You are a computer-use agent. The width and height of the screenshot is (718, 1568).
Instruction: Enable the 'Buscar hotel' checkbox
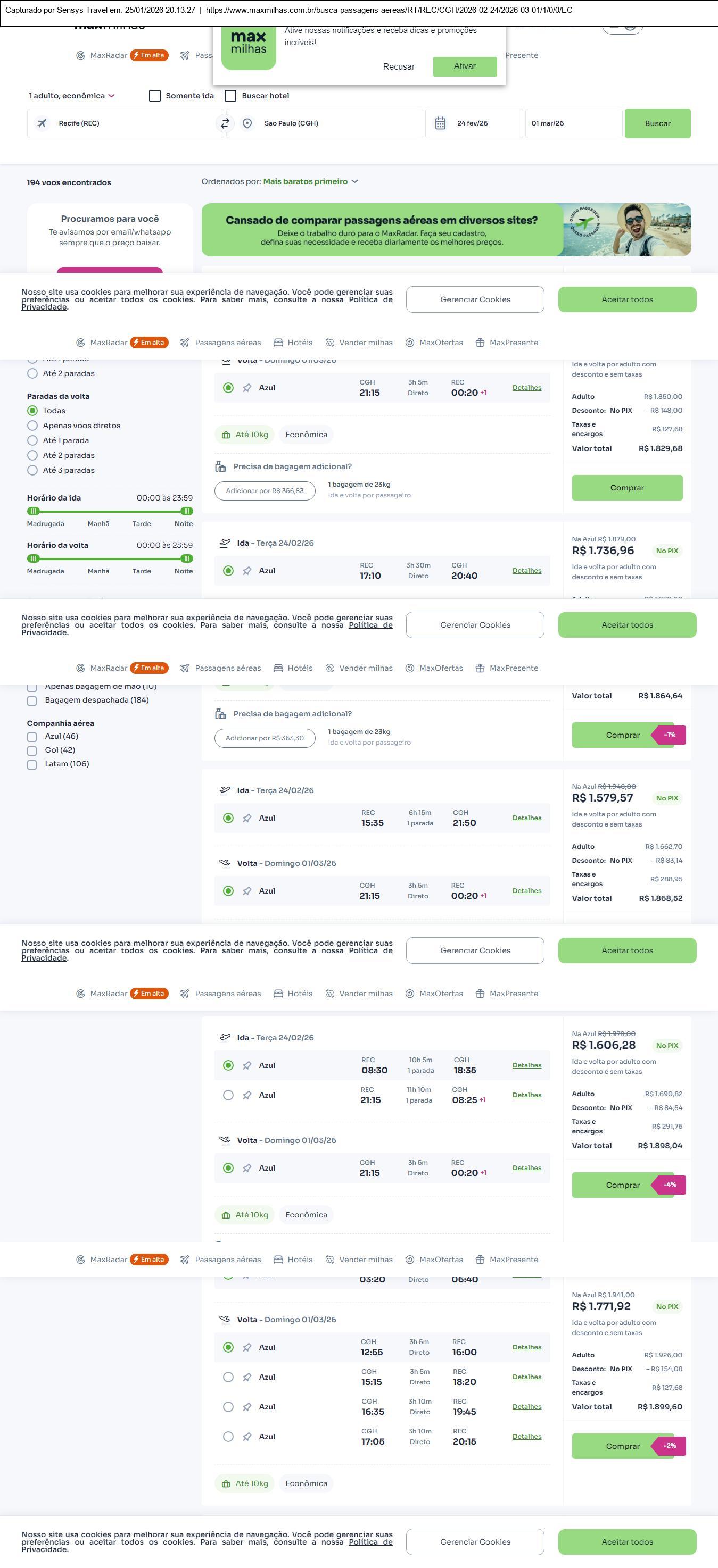[231, 96]
